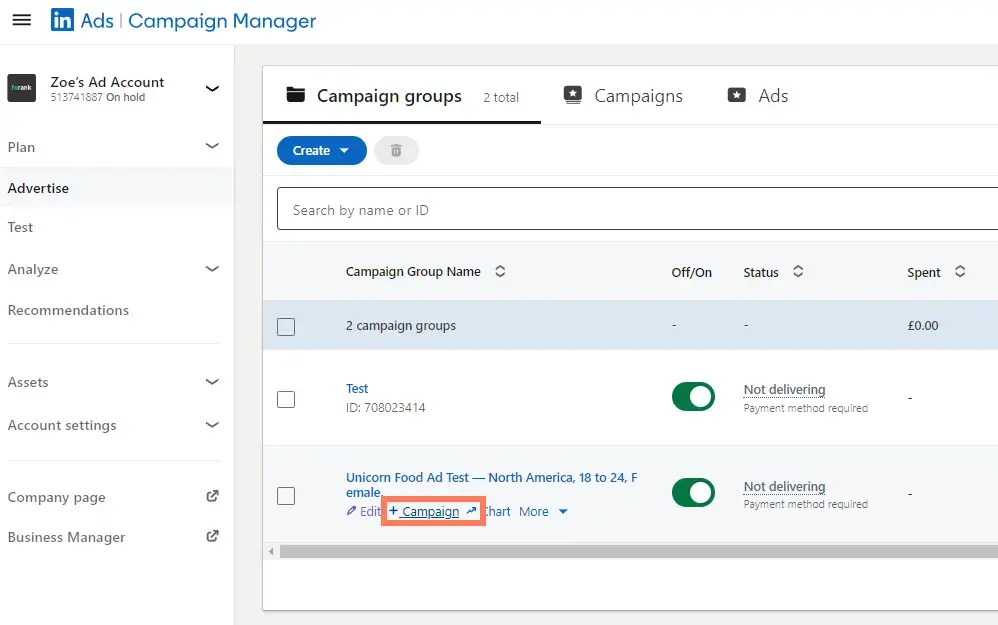This screenshot has width=998, height=625.
Task: Click Not delivering status for Test
Action: 784,390
